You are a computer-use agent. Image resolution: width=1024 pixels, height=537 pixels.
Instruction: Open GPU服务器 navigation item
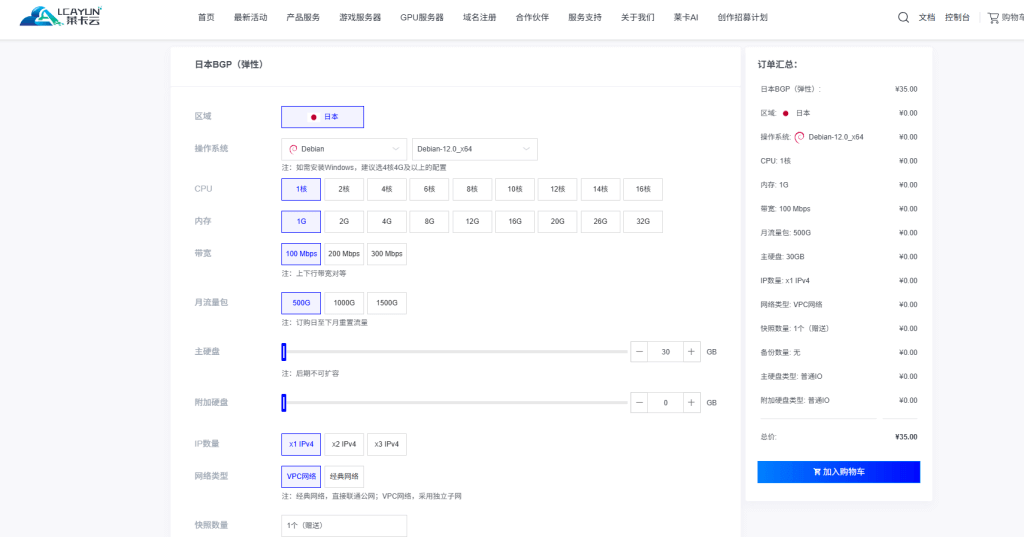tap(422, 18)
